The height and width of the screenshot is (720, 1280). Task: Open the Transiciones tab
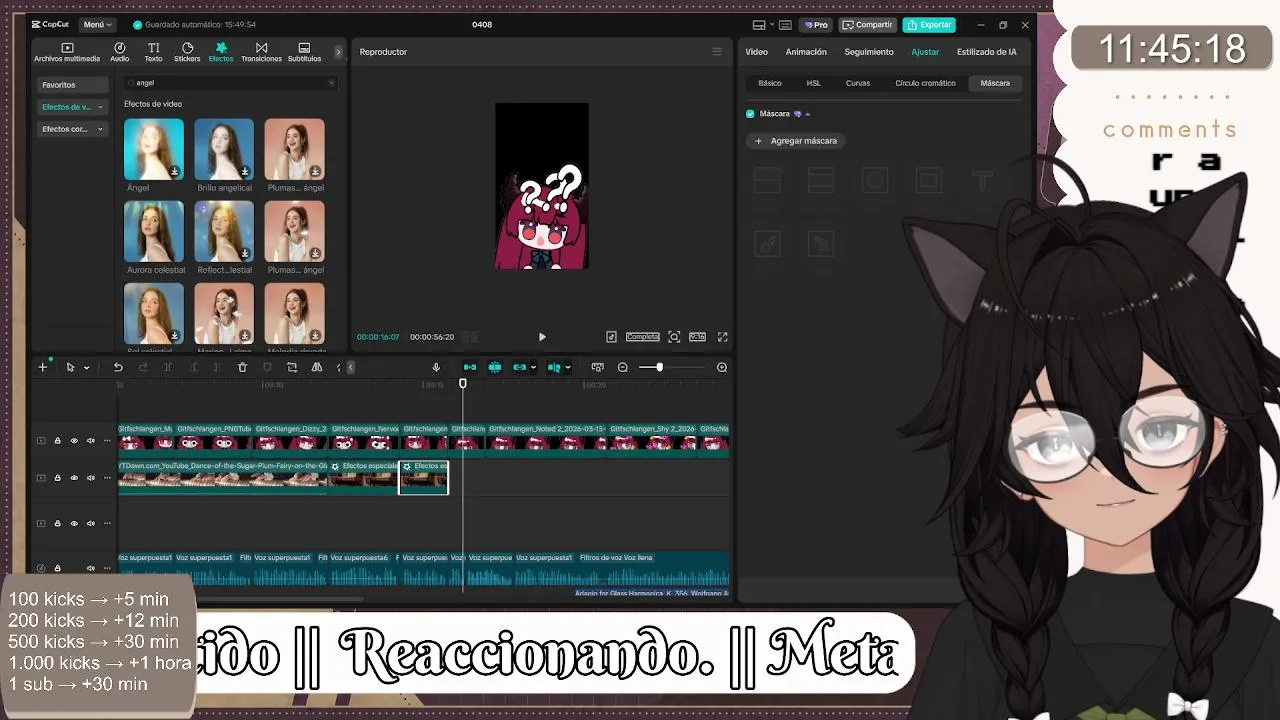click(261, 52)
